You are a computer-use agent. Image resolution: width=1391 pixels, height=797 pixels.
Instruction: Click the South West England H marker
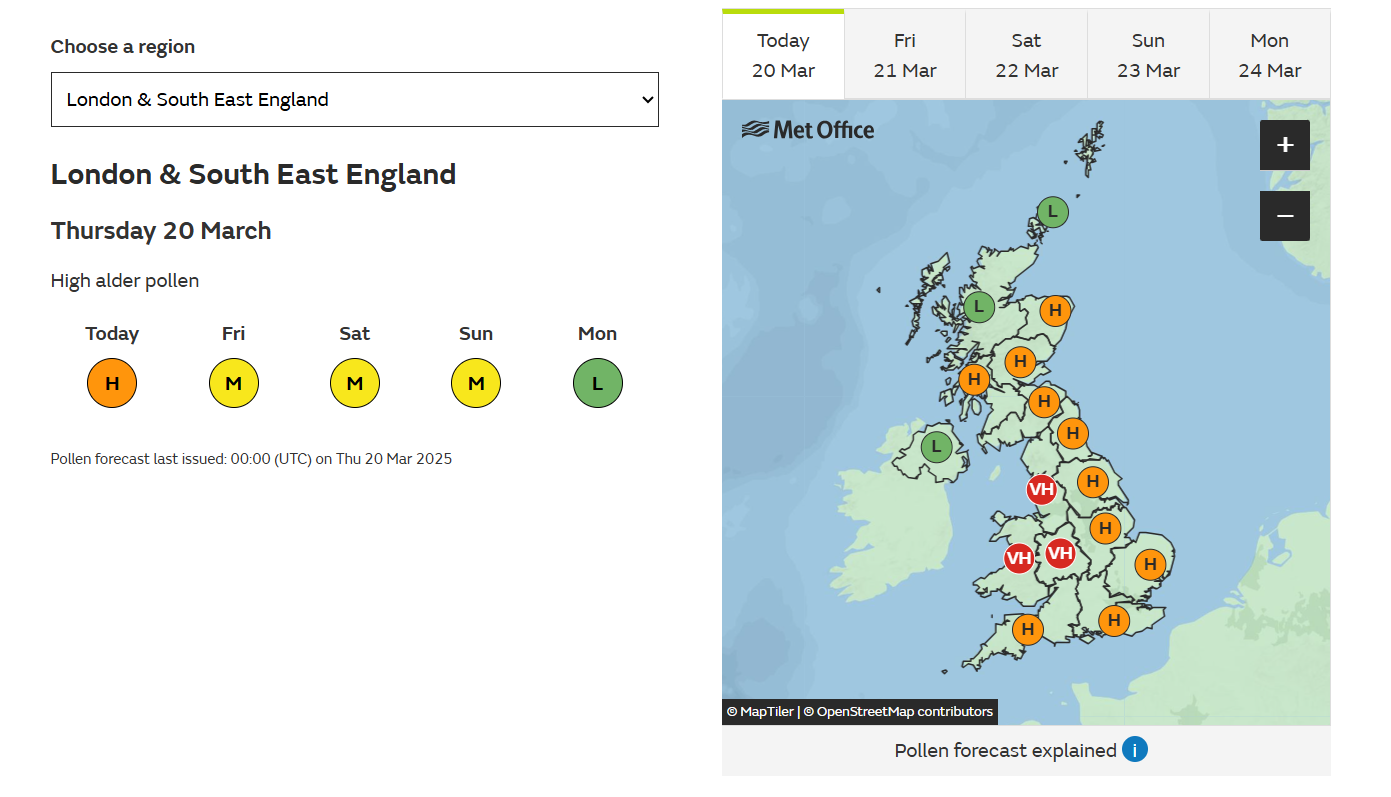(x=1027, y=630)
